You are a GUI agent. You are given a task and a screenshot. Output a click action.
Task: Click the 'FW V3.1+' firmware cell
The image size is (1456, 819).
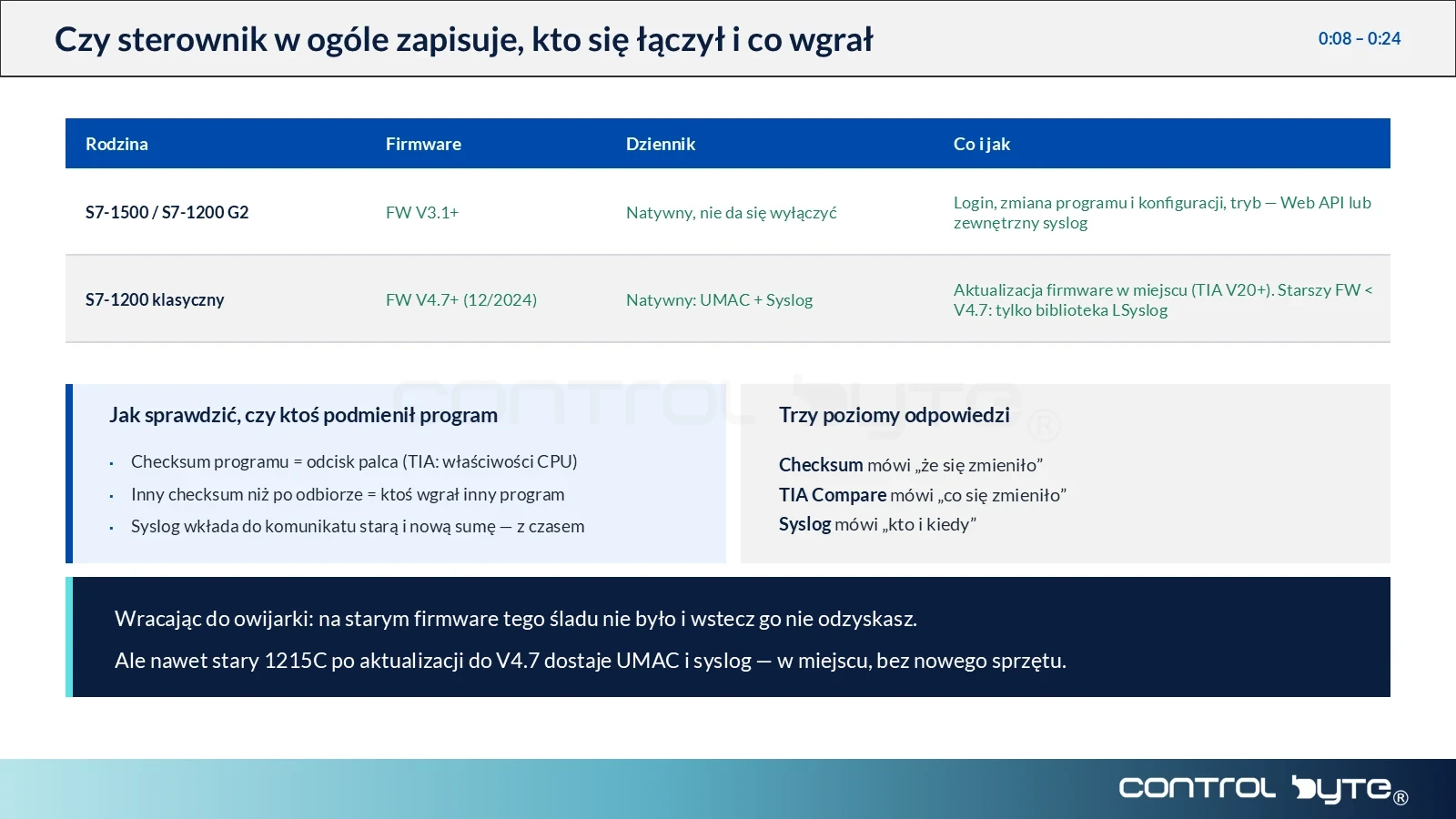coord(422,212)
